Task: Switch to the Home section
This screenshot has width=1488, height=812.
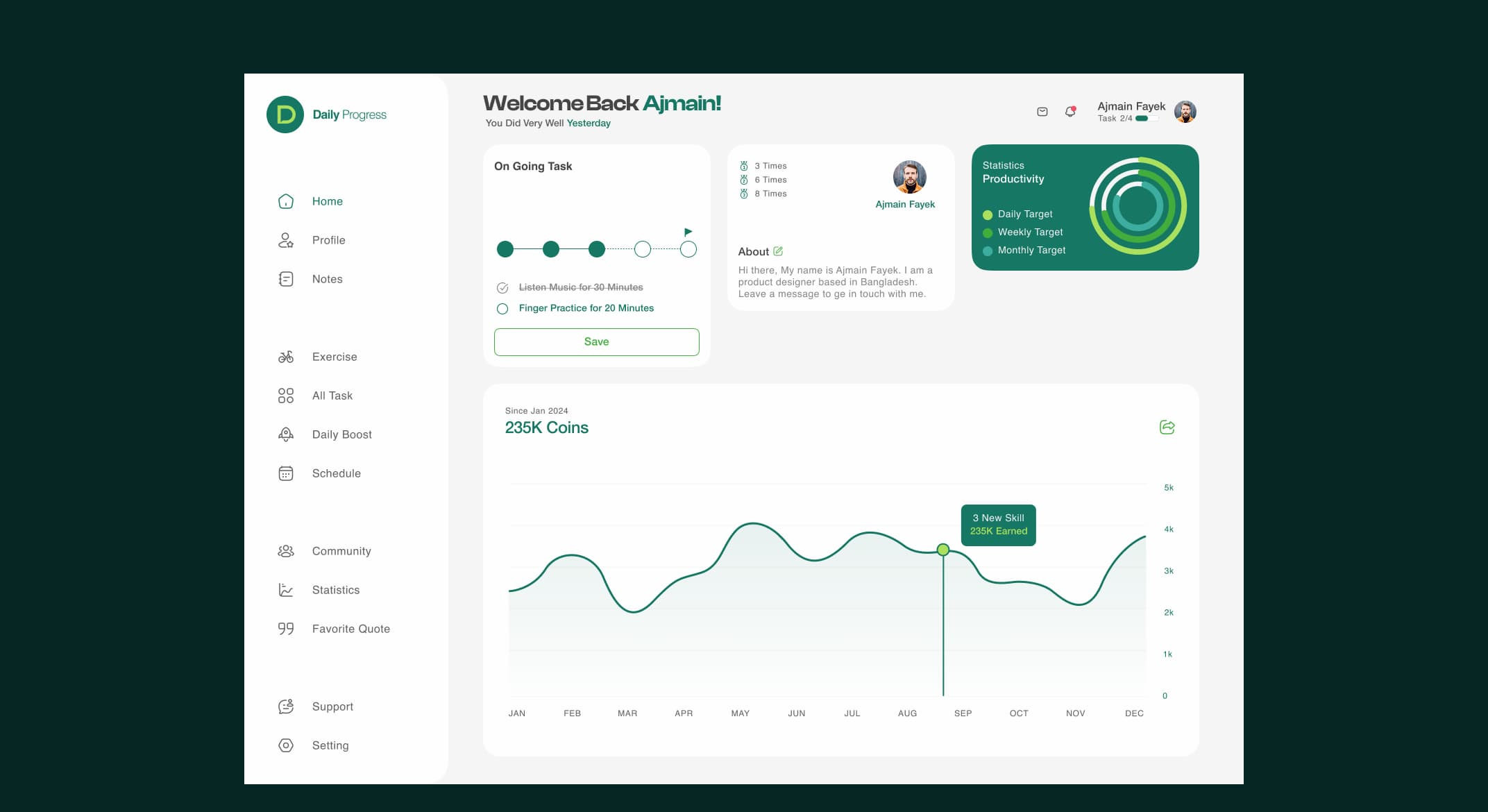Action: [x=327, y=201]
